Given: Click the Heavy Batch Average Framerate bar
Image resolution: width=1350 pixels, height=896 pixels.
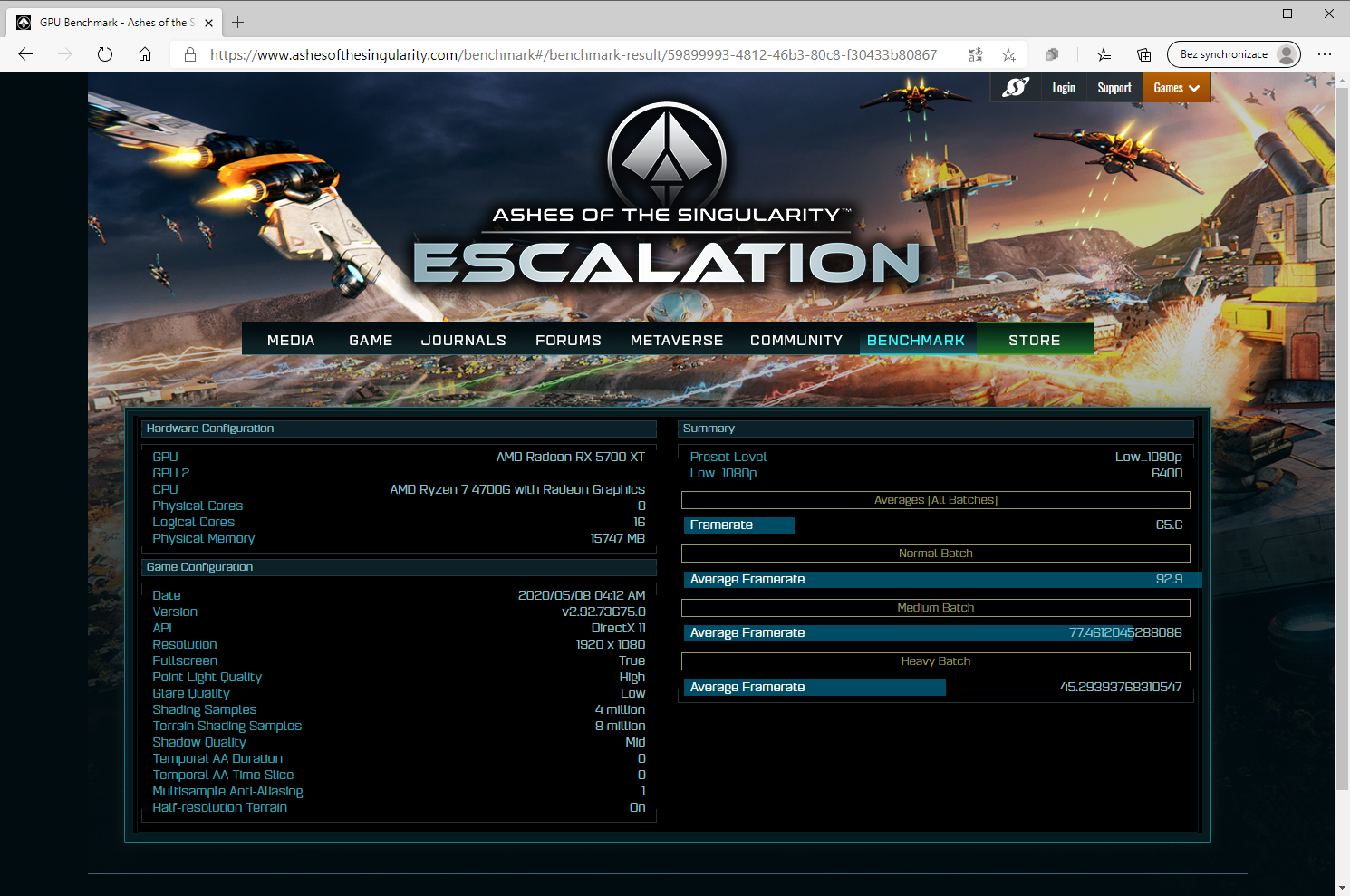Looking at the screenshot, I should pos(815,687).
